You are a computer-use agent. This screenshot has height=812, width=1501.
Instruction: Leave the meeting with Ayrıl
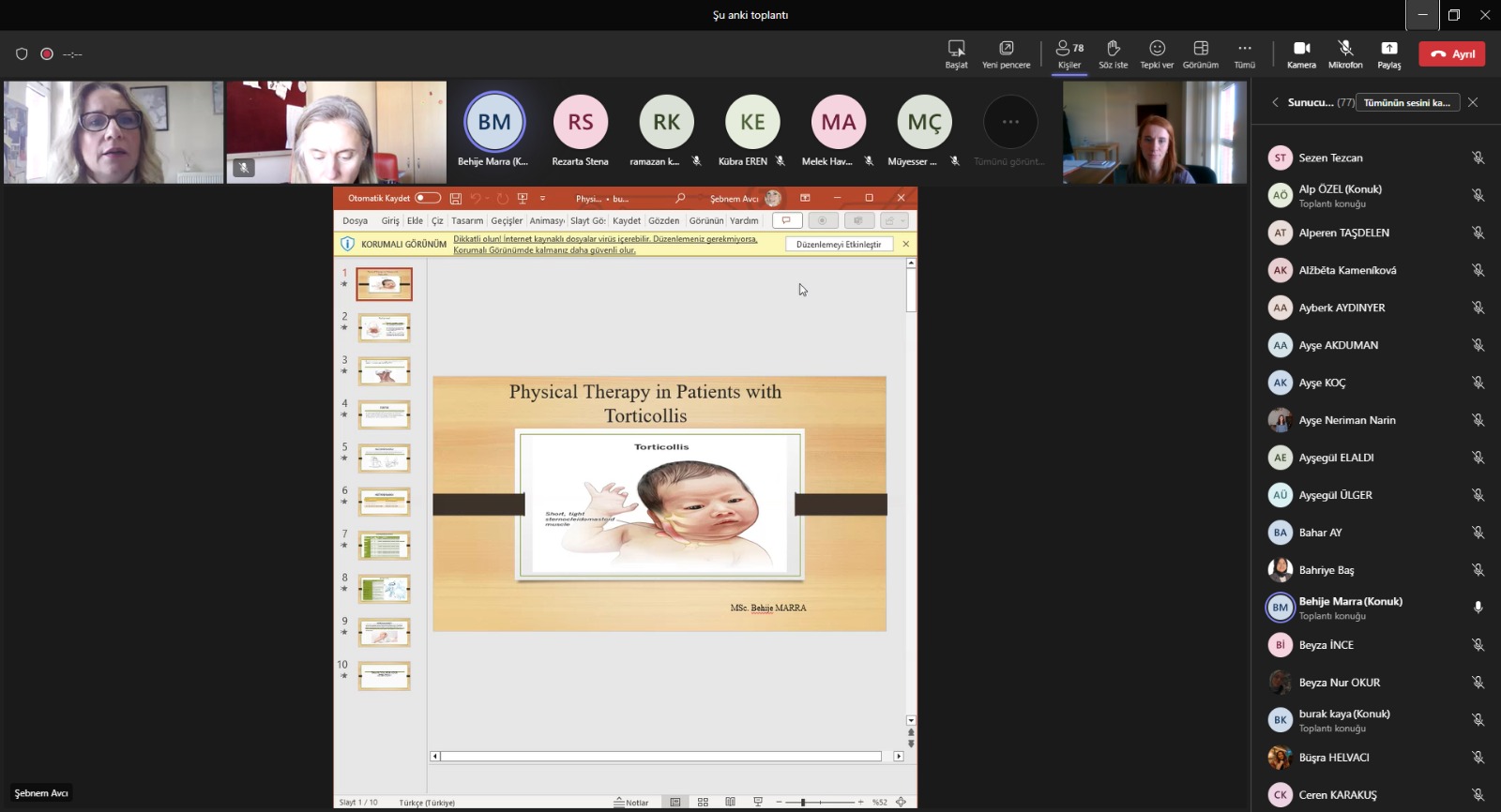tap(1452, 54)
